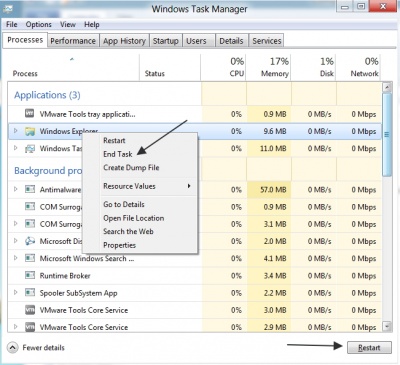Choose Search the Web menu entry
This screenshot has height=365, width=400.
(128, 231)
